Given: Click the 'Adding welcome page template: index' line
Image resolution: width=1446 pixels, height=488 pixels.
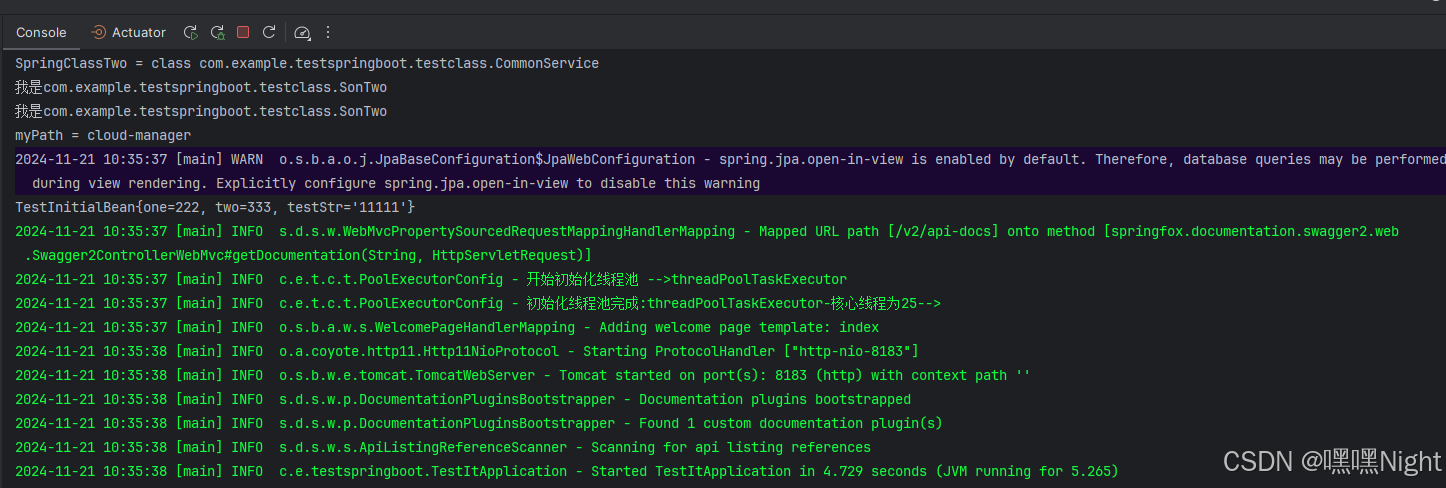Looking at the screenshot, I should 447,327.
